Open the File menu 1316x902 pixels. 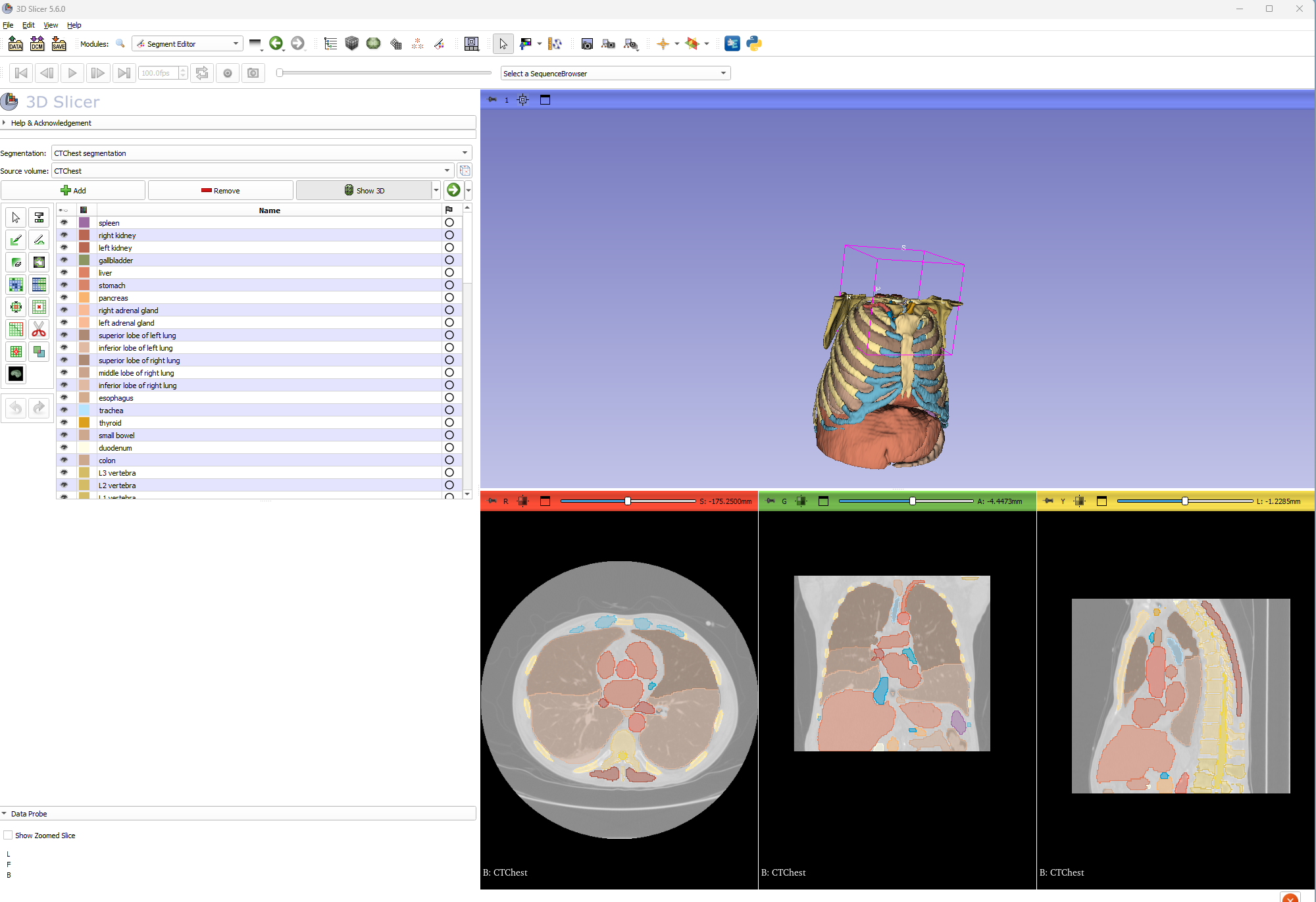pyautogui.click(x=8, y=25)
